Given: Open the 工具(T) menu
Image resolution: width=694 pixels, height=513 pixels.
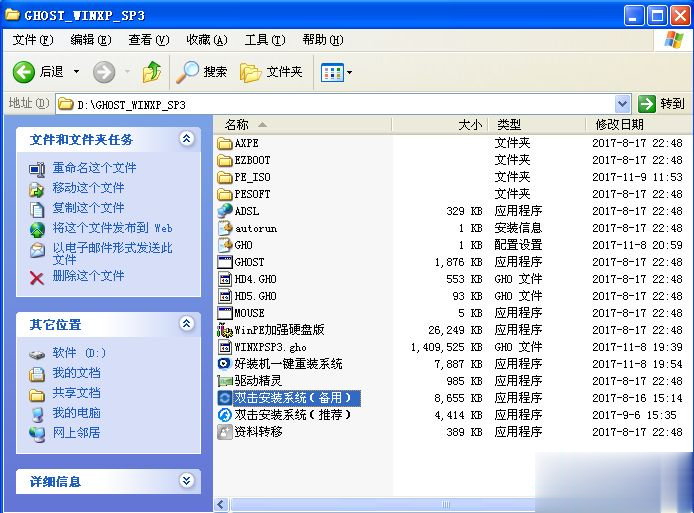Looking at the screenshot, I should (x=263, y=40).
